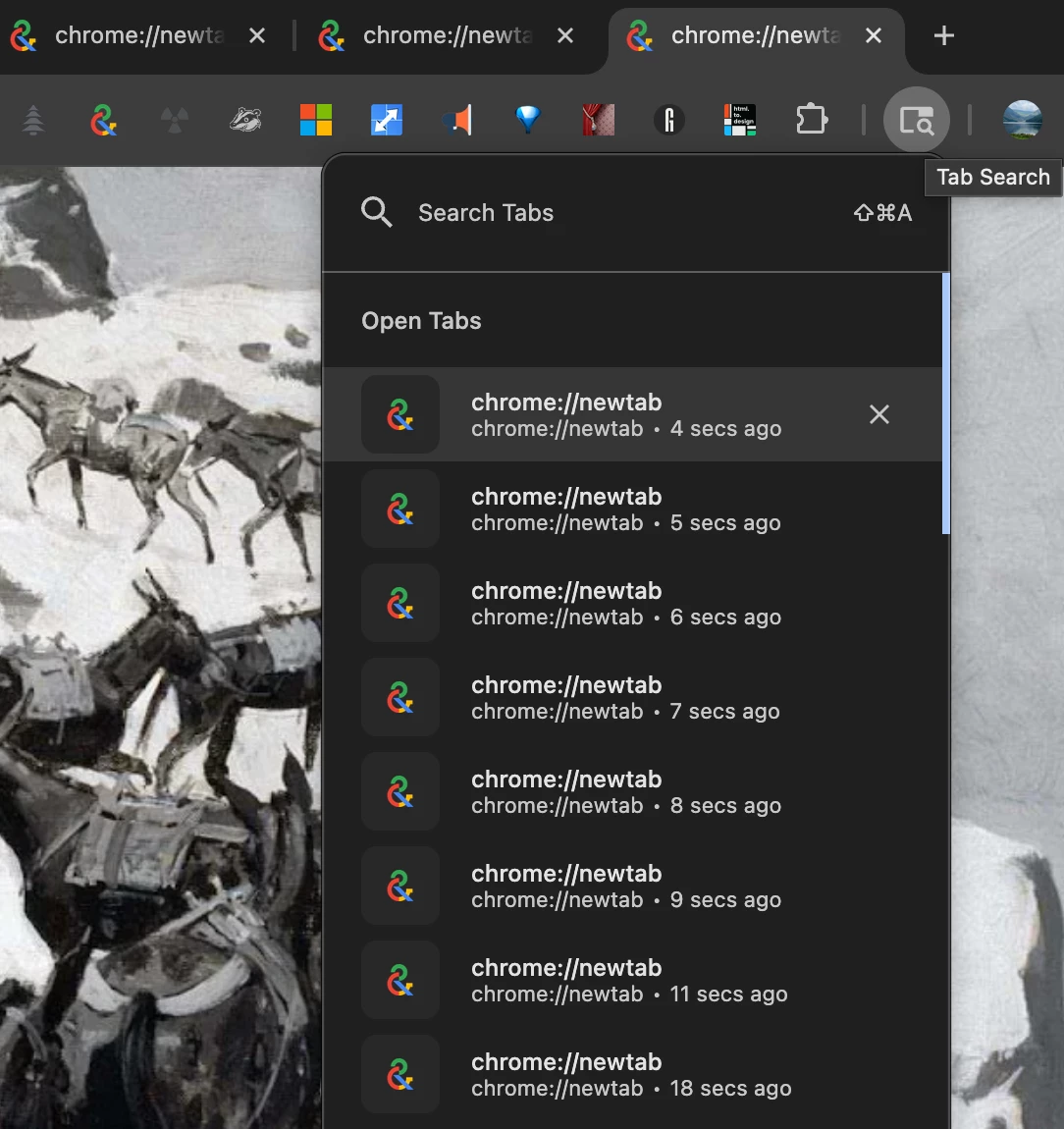
Task: Switch to the second chrome://newtab tab
Action: click(447, 35)
